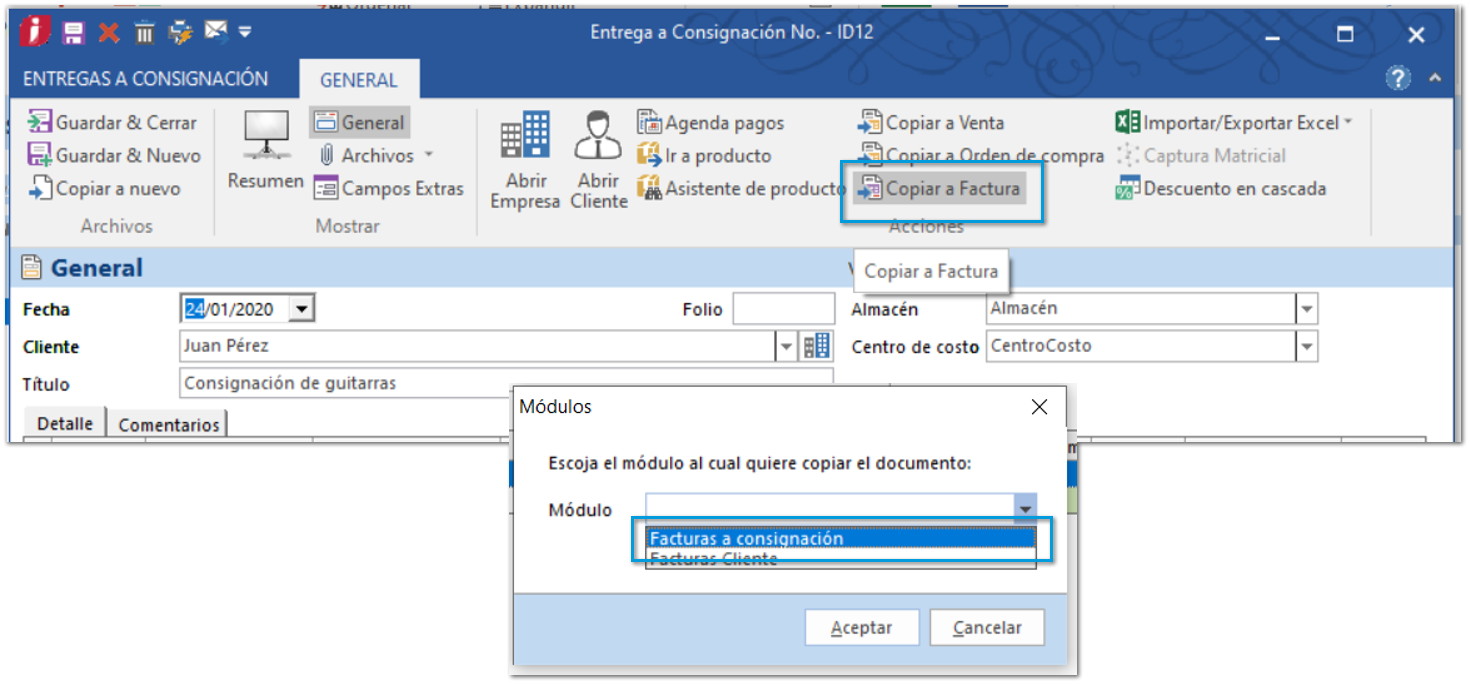The image size is (1470, 684).
Task: Open the Fecha date picker dropdown
Action: click(301, 309)
